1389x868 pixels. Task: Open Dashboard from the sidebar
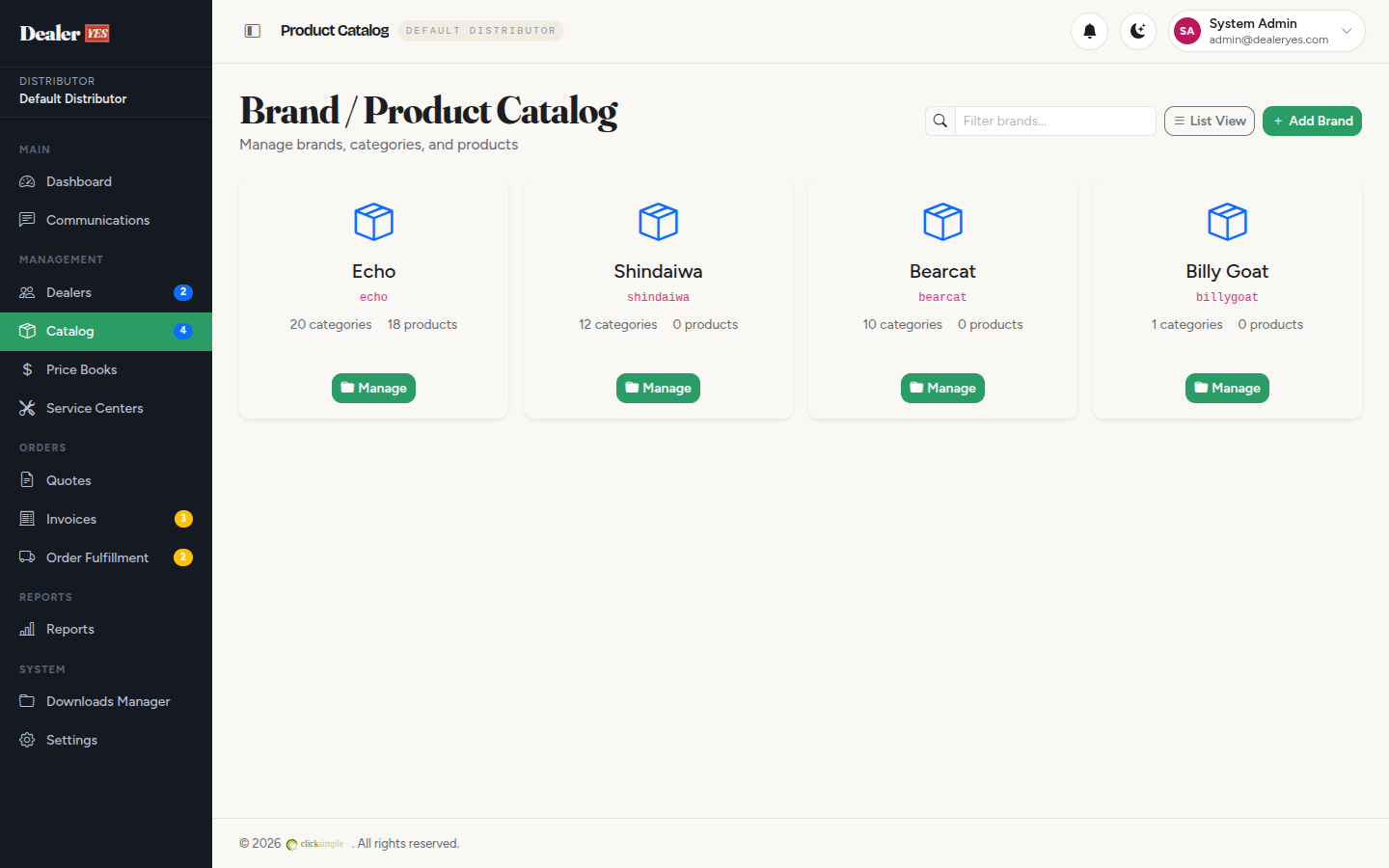point(106,181)
